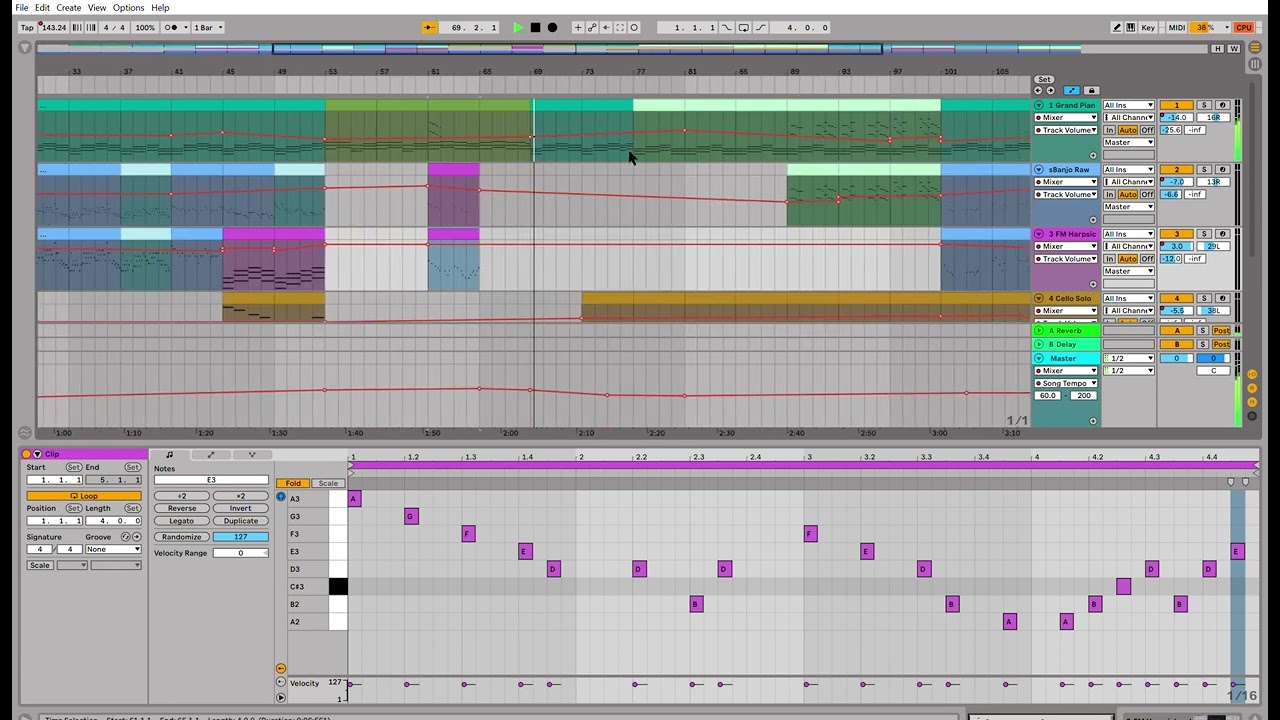
Task: Arm the 3 FM Harpsic track
Action: point(1222,233)
